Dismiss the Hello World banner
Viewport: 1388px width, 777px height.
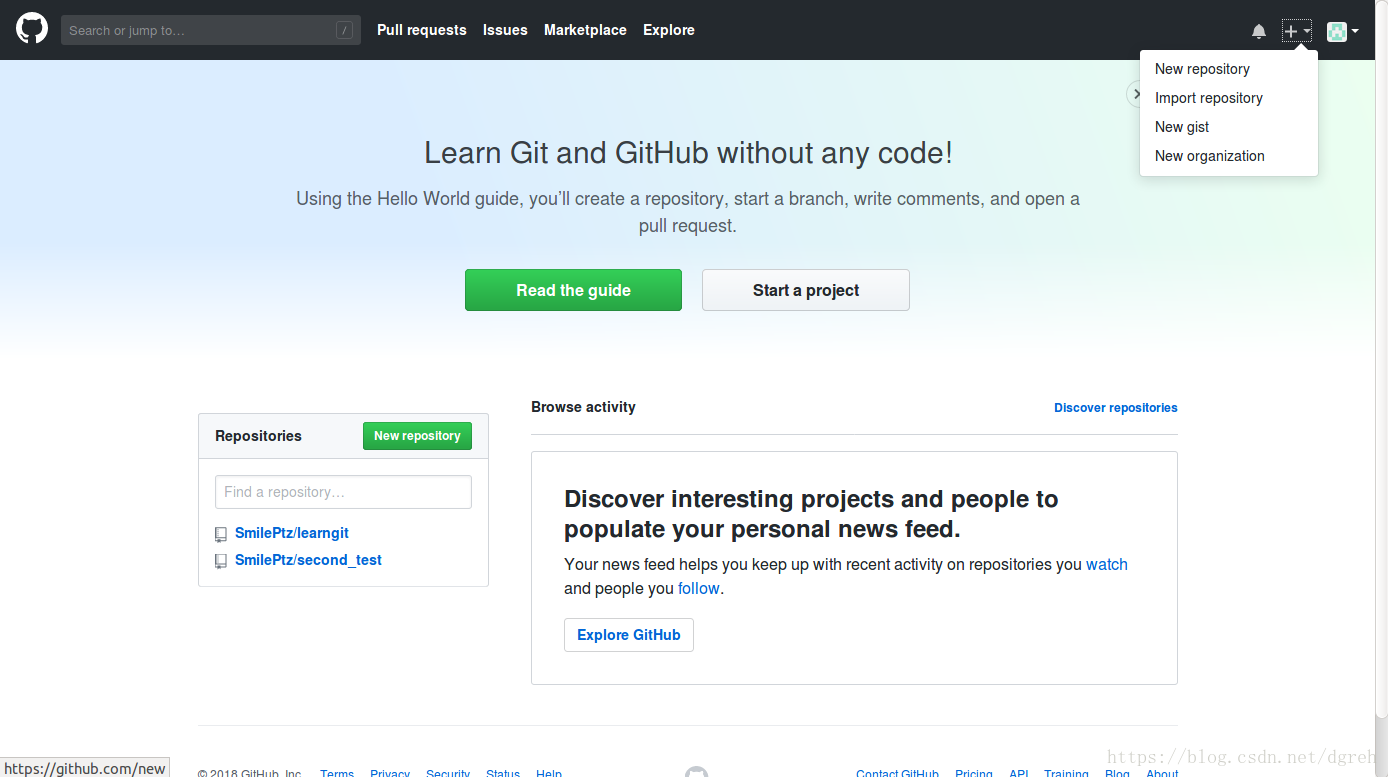(x=1134, y=94)
